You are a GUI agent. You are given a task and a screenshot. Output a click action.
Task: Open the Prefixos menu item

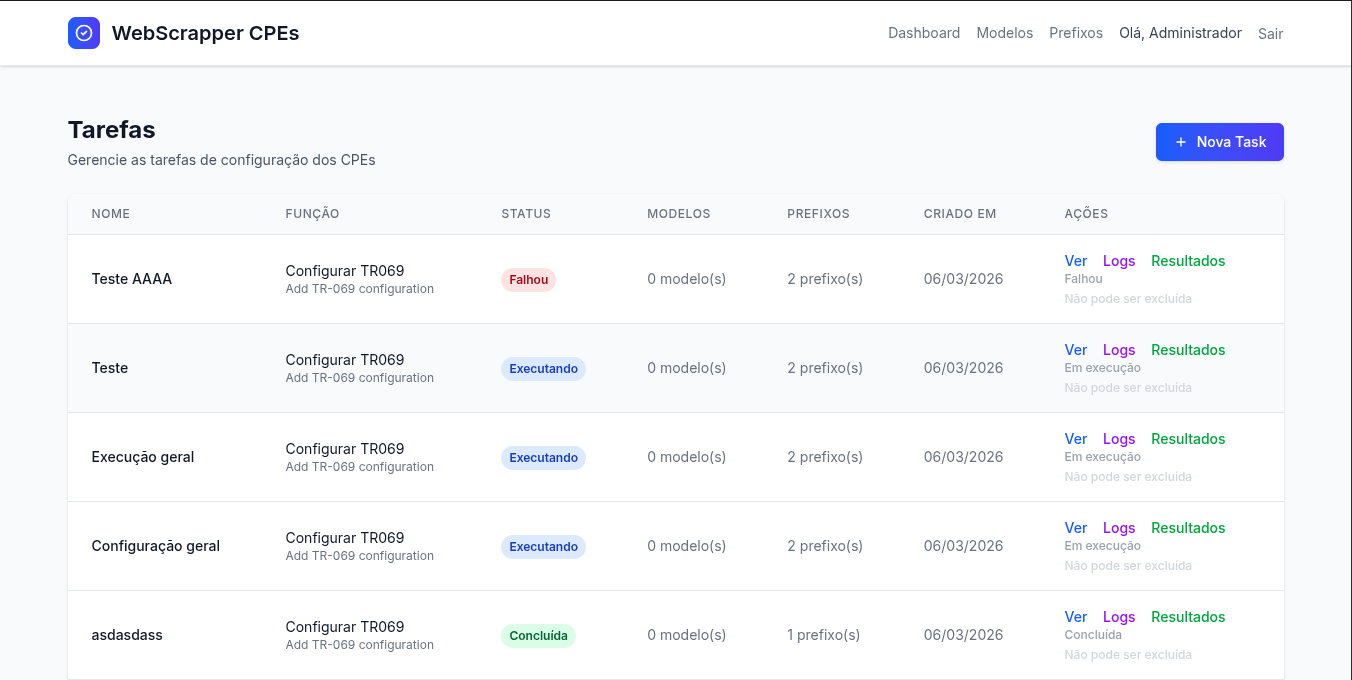[1075, 33]
